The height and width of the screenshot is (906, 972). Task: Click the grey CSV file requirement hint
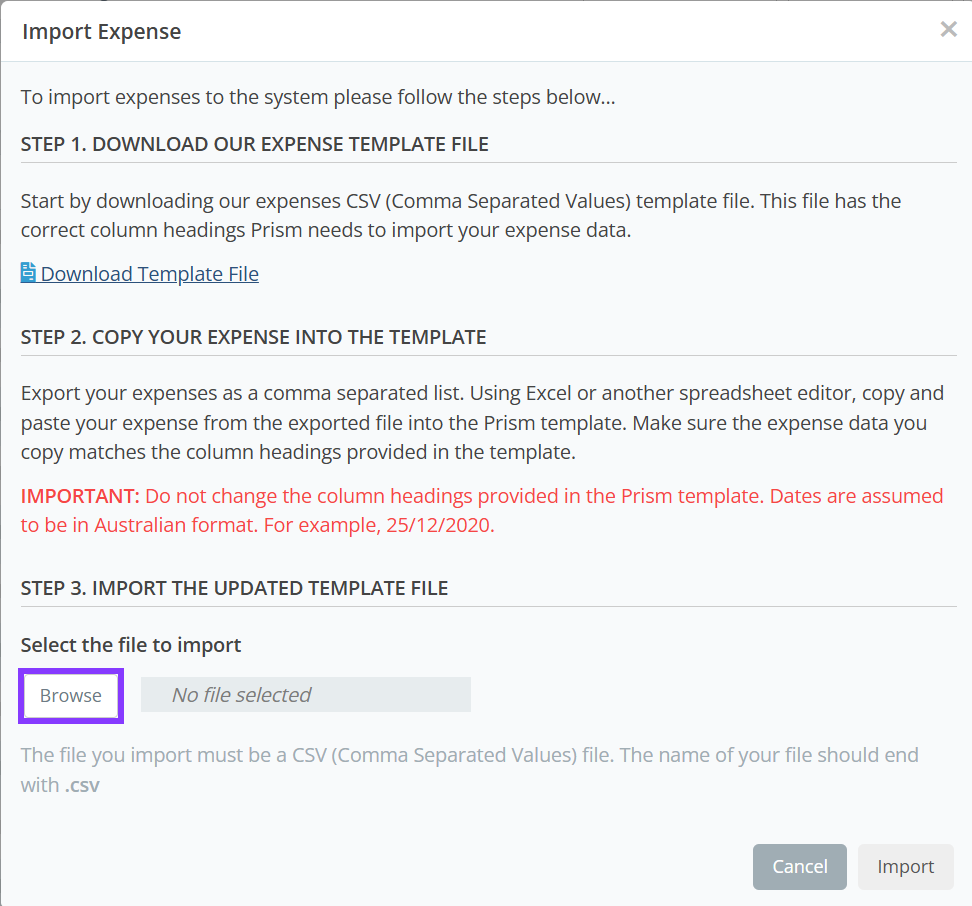point(469,755)
